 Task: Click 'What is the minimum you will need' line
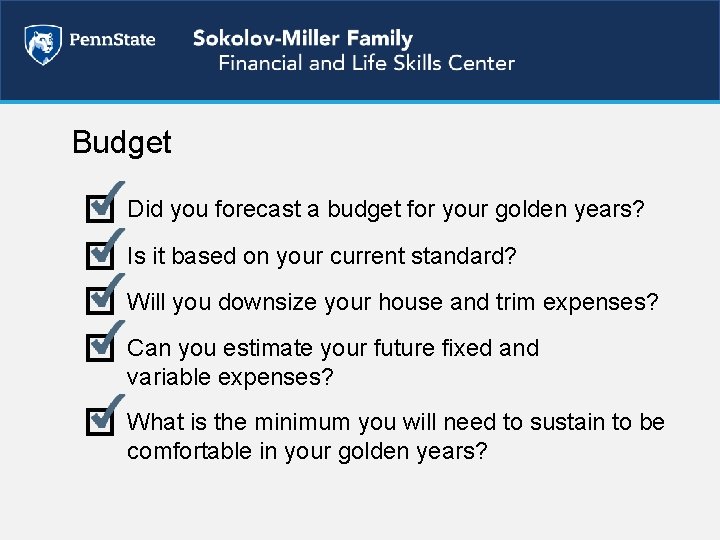(396, 422)
